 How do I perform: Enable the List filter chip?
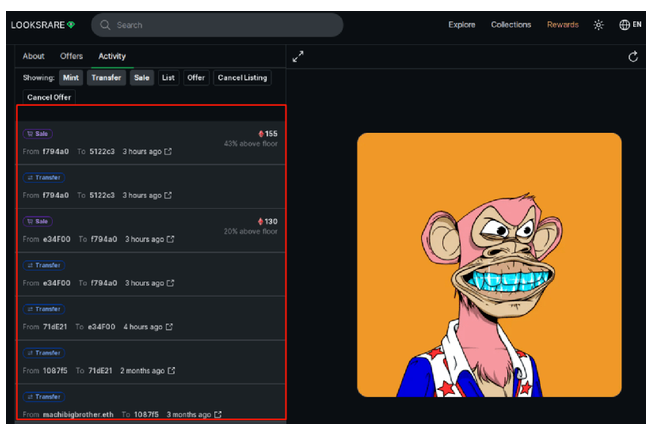pyautogui.click(x=168, y=78)
